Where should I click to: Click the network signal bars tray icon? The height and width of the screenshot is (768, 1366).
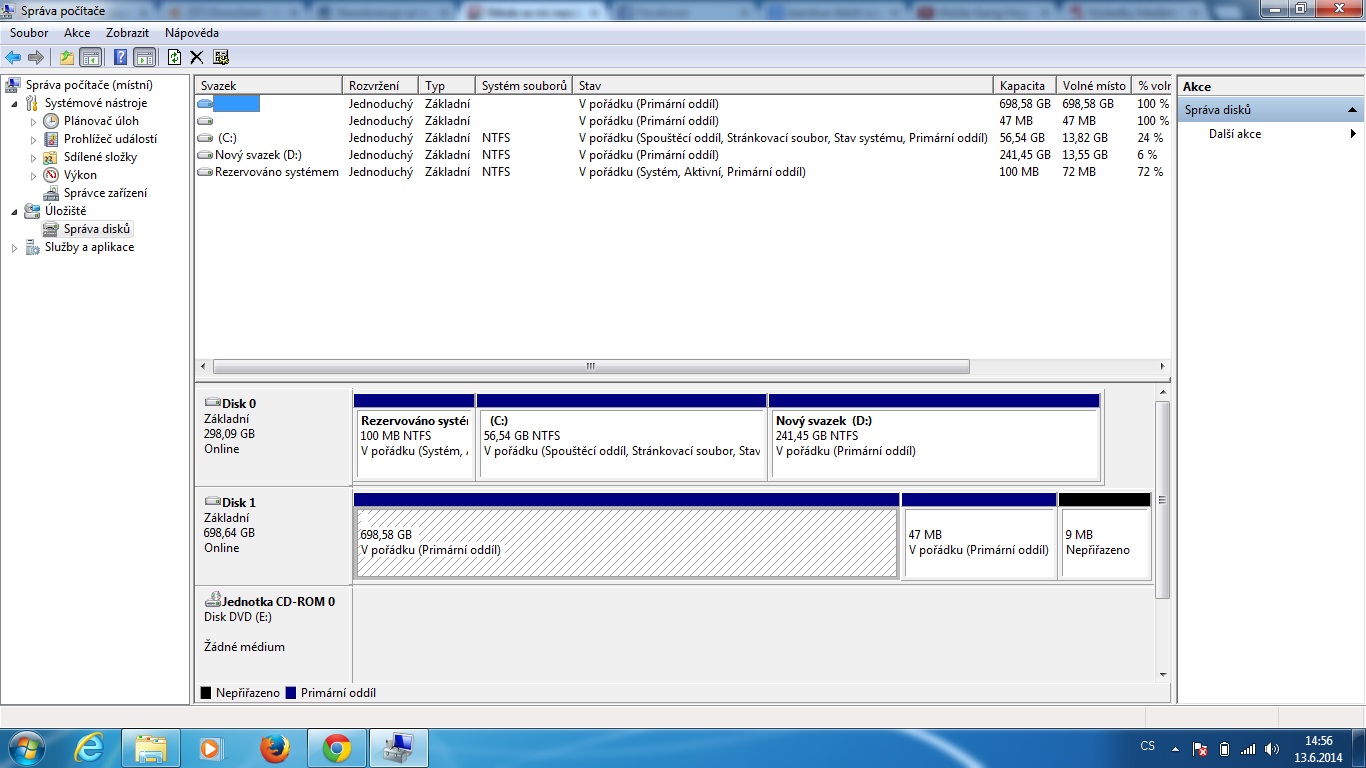click(1248, 748)
